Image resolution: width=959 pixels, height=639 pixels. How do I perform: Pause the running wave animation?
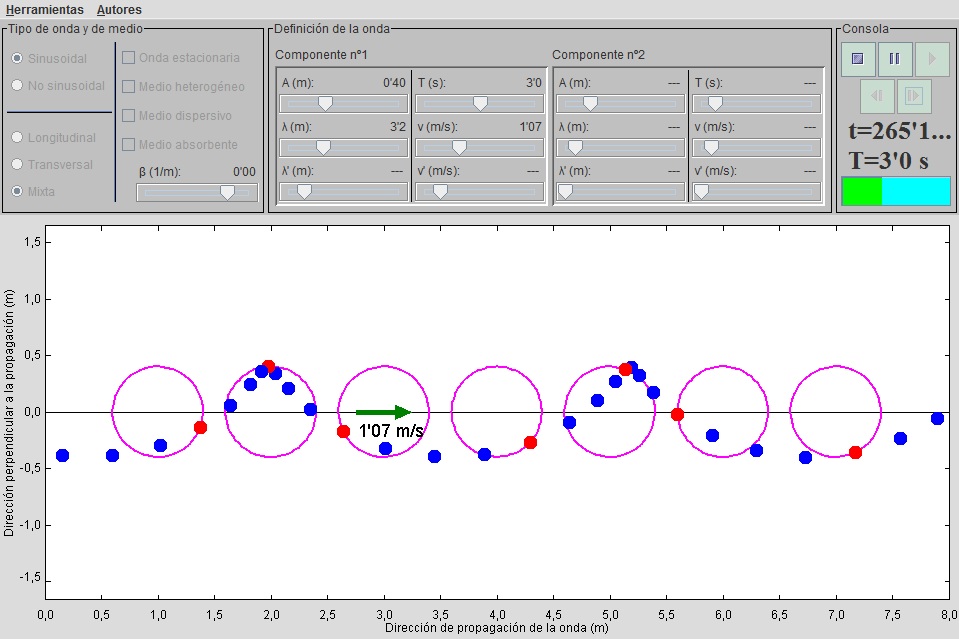tap(894, 59)
